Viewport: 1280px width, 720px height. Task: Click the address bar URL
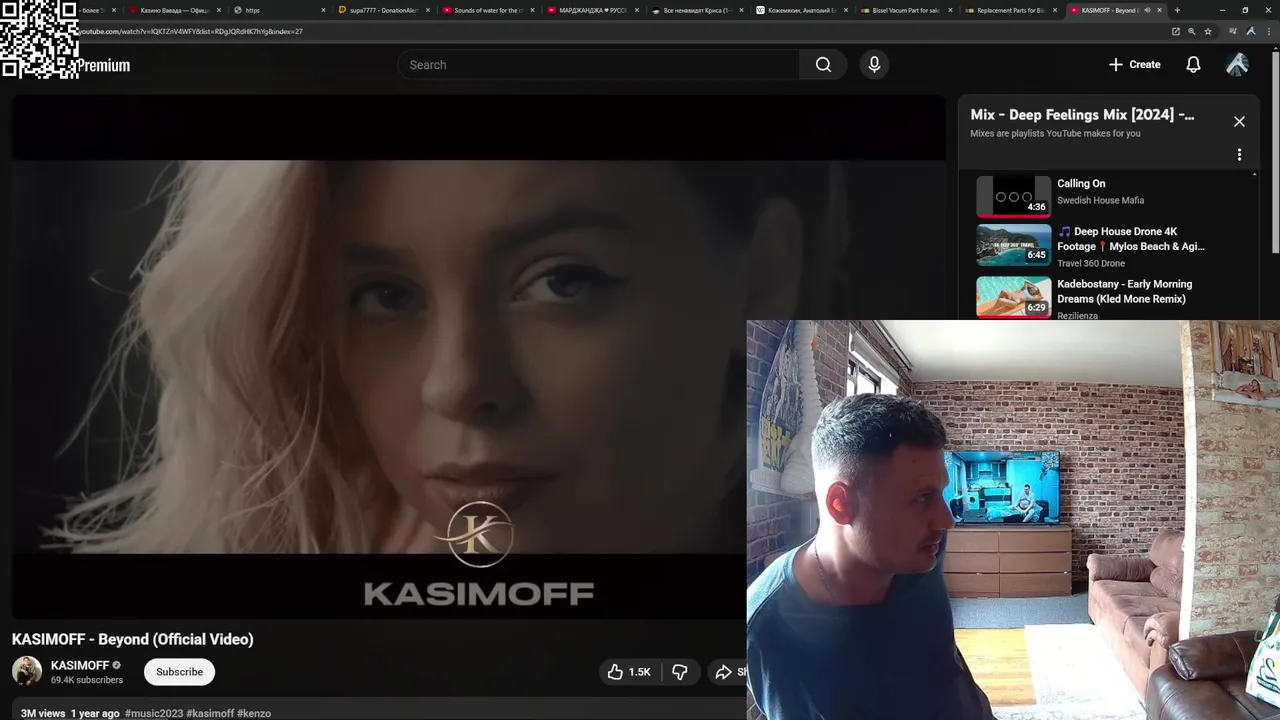click(x=190, y=31)
